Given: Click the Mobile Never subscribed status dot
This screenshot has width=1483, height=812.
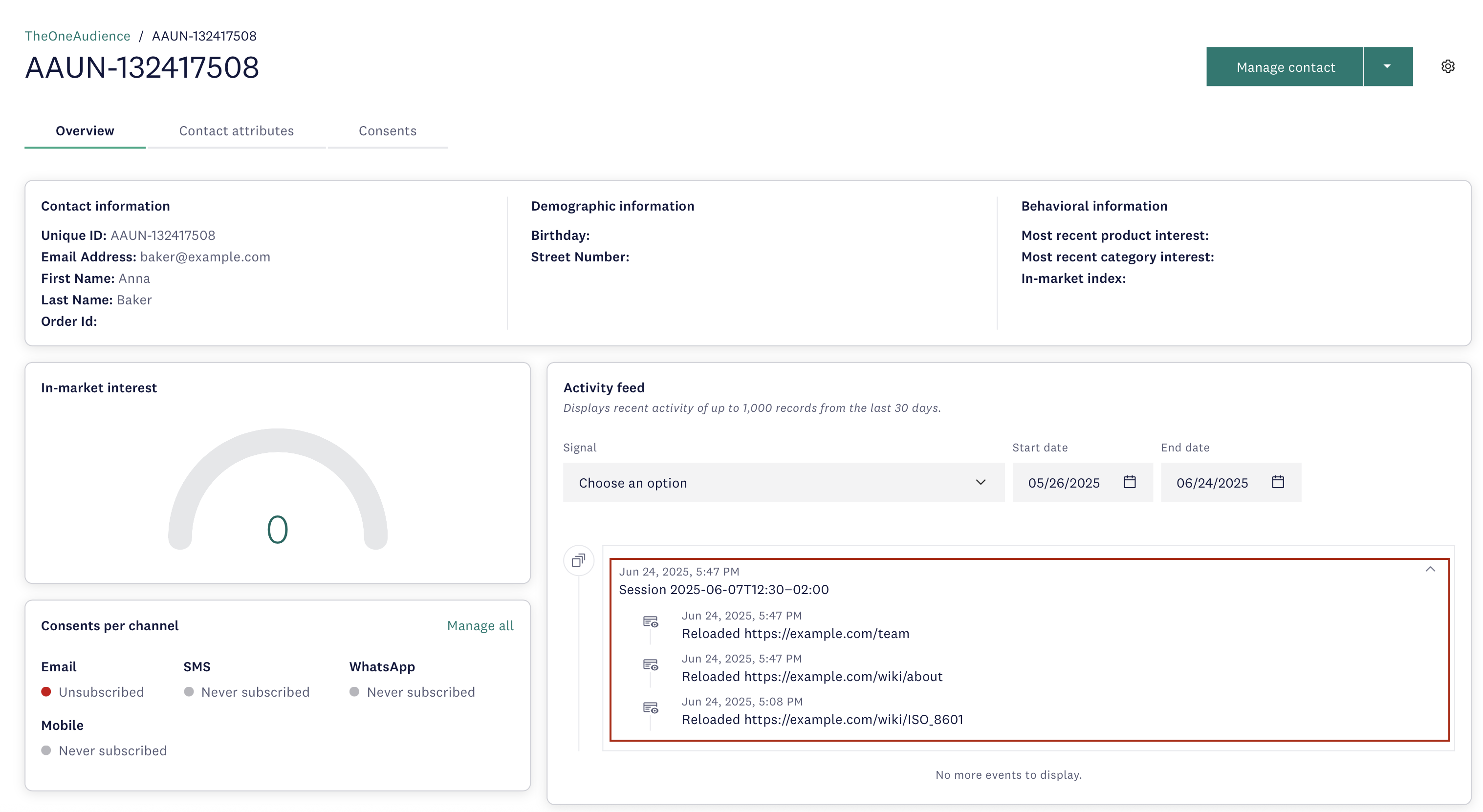Looking at the screenshot, I should tap(46, 750).
